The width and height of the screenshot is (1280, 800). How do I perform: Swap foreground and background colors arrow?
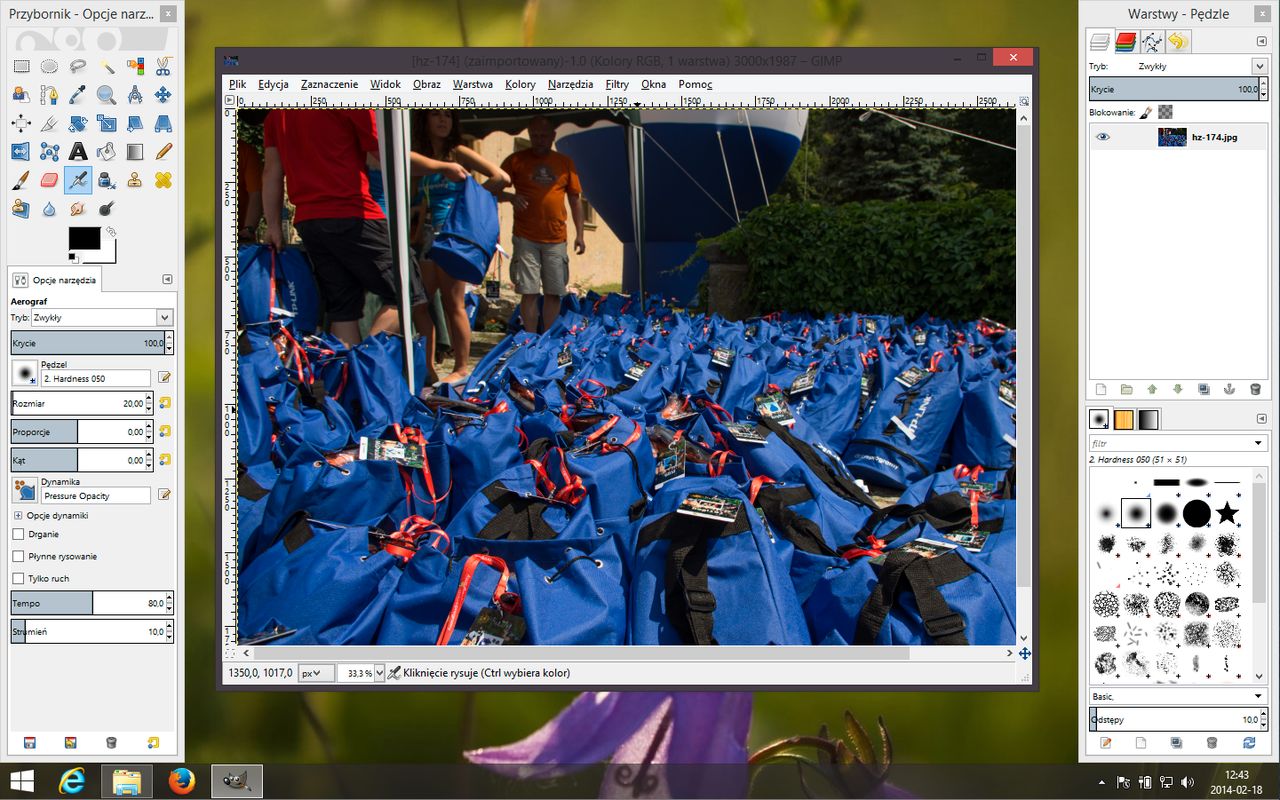point(111,232)
